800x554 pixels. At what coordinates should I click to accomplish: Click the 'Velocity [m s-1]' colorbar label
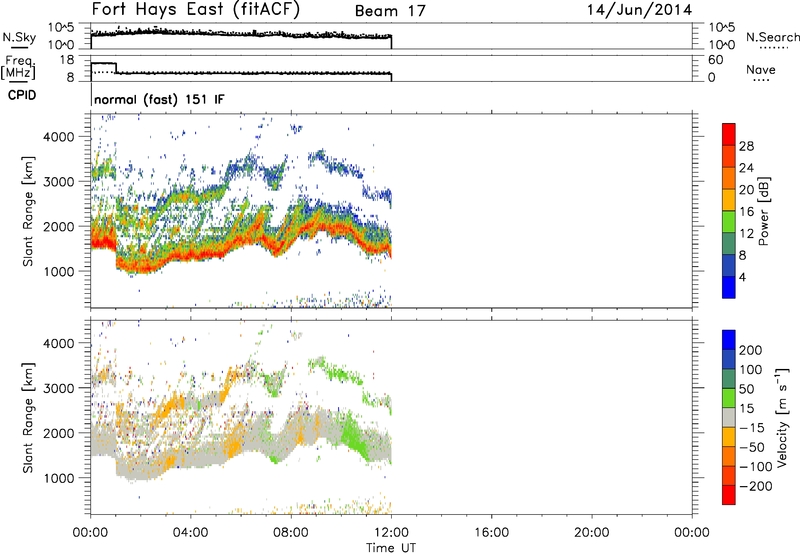(782, 417)
